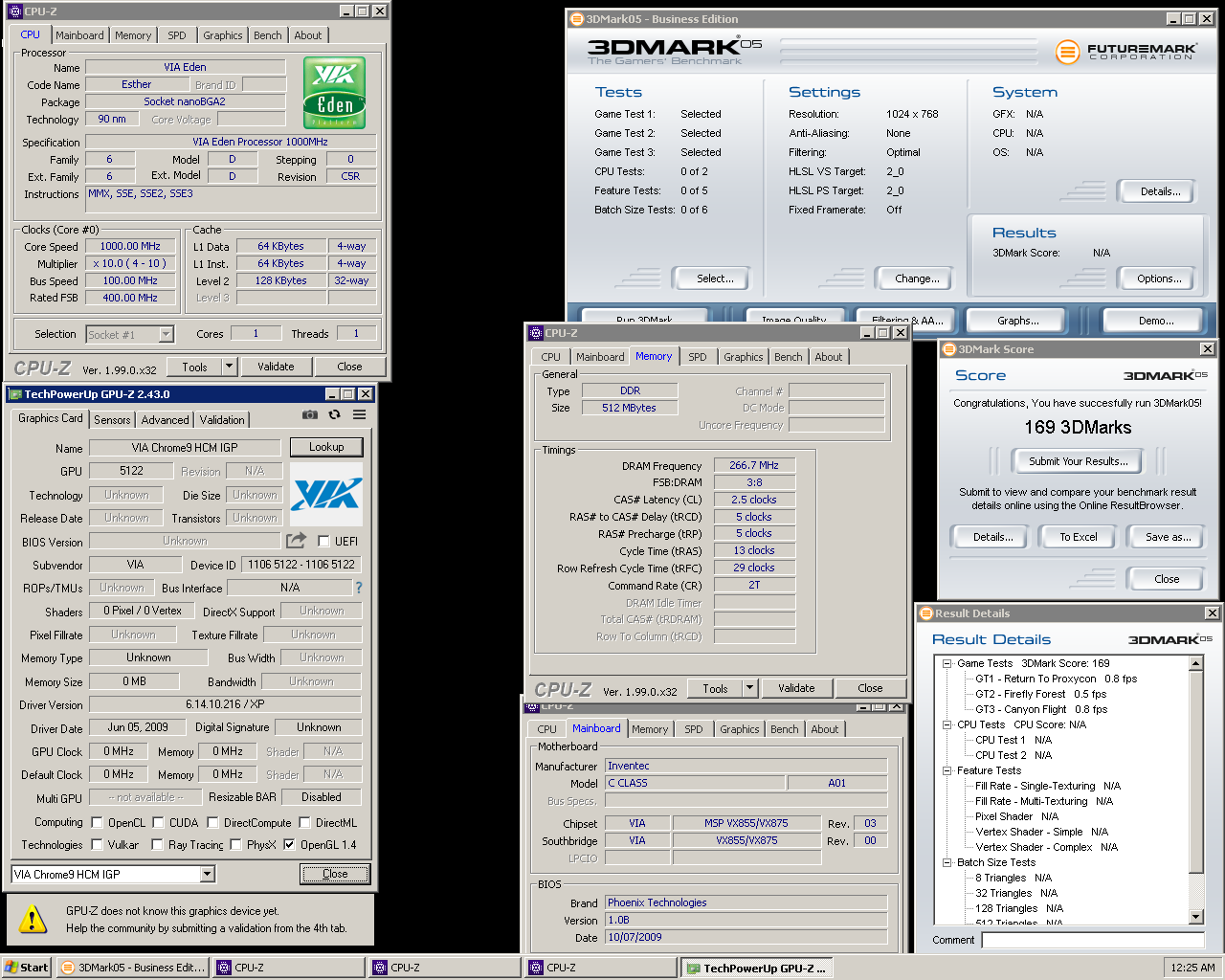Toggle the OpenCL checkbox

coord(97,822)
